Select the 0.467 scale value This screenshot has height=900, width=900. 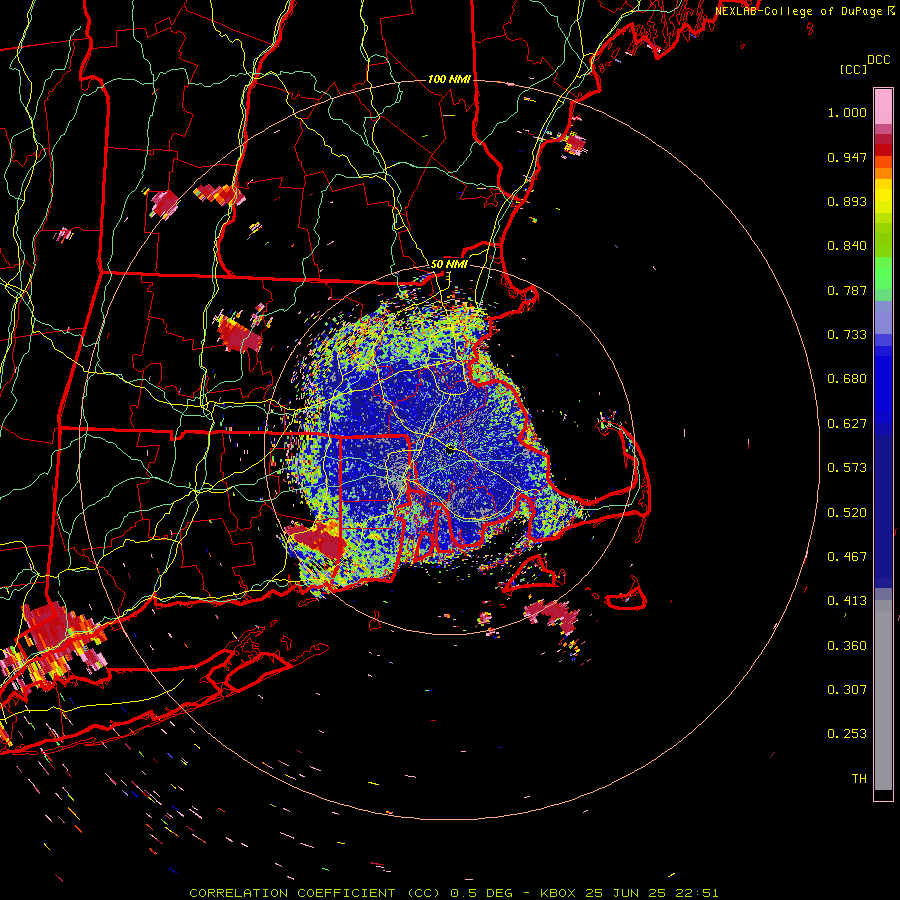[847, 557]
